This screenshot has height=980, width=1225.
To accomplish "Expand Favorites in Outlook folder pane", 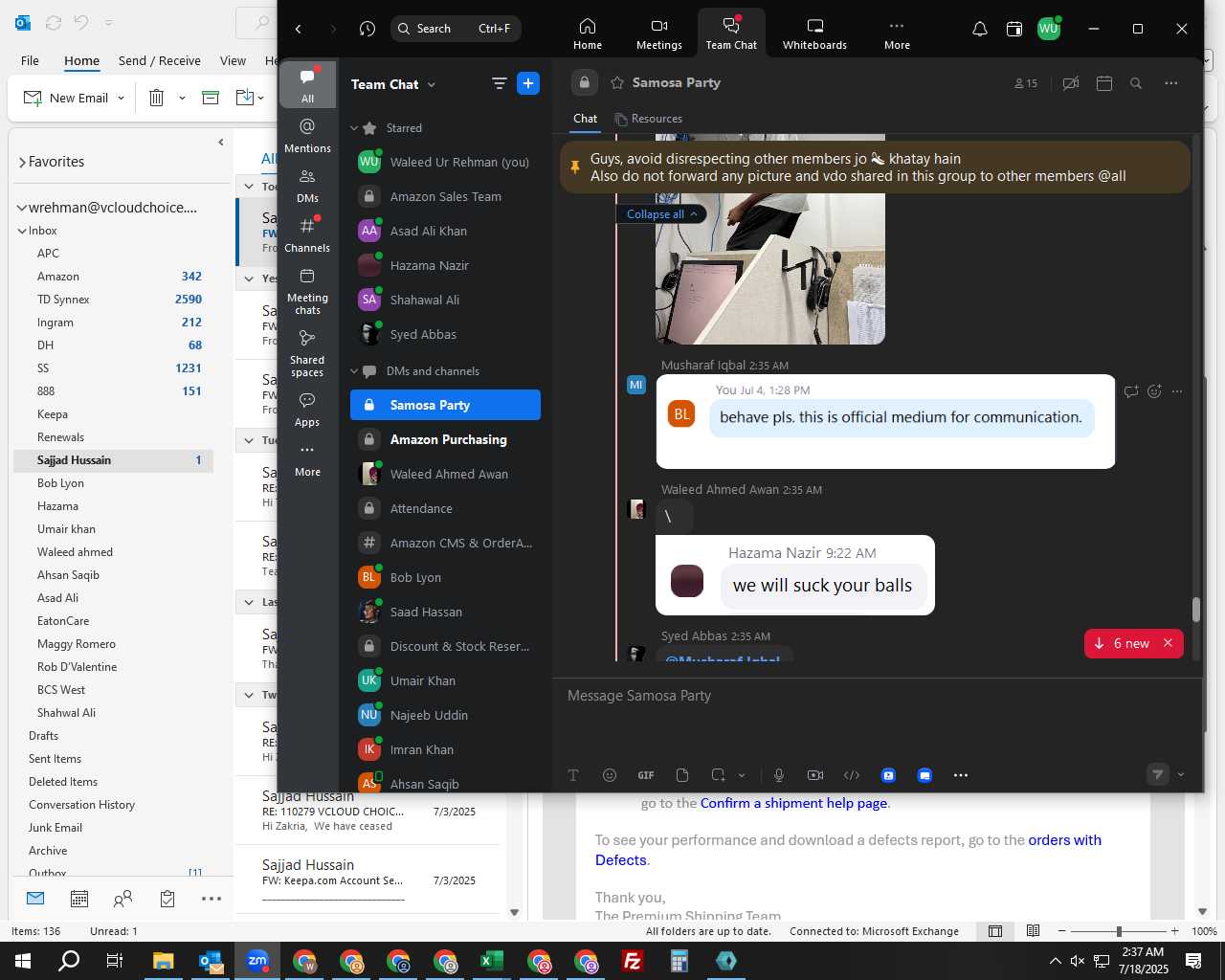I will click(x=22, y=162).
